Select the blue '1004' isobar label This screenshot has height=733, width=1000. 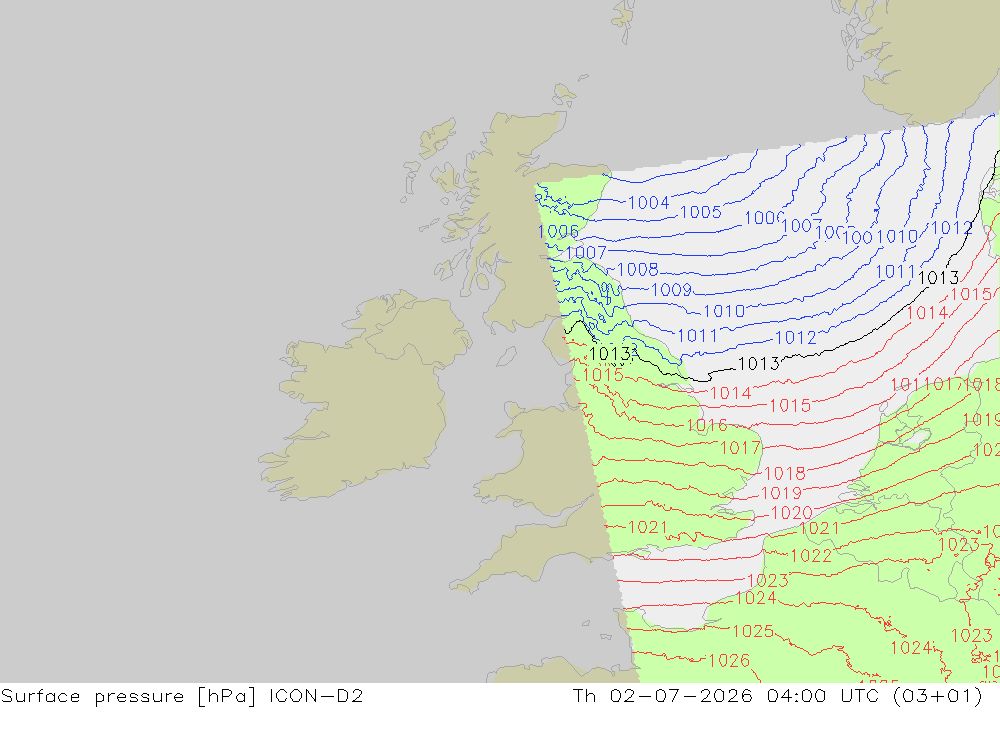(649, 203)
